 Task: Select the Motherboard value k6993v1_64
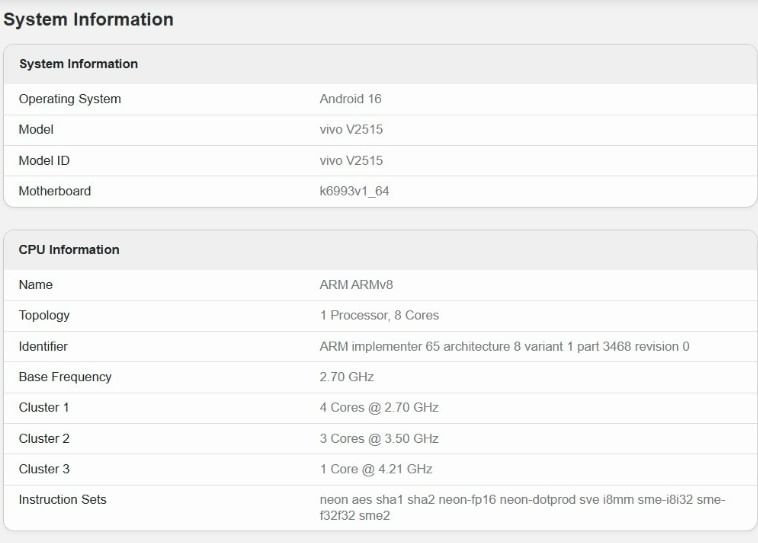pyautogui.click(x=354, y=191)
